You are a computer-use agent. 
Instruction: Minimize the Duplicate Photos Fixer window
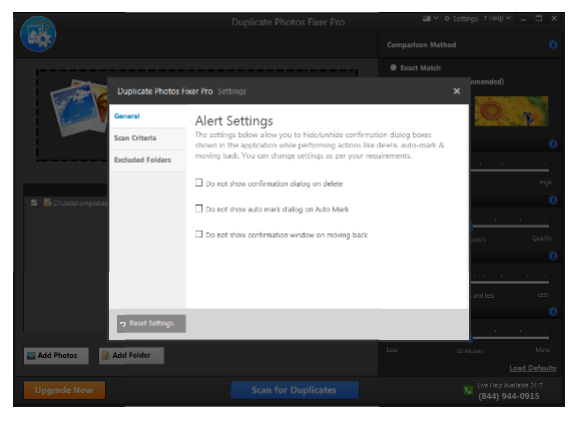523,18
